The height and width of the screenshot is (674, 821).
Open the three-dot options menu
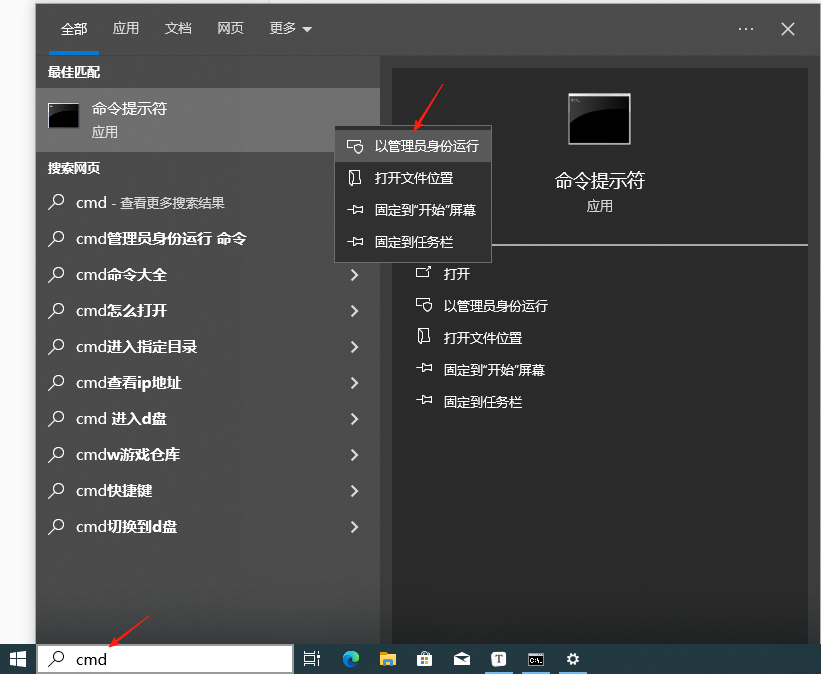746,29
